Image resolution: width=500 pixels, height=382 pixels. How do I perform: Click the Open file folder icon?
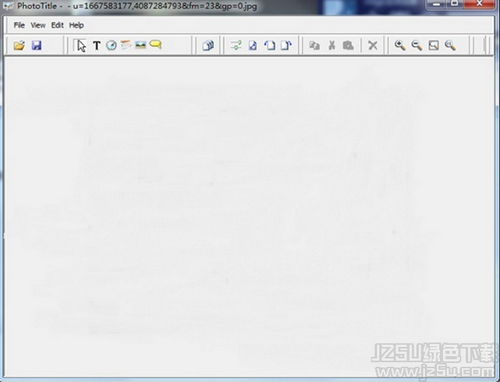tap(19, 45)
